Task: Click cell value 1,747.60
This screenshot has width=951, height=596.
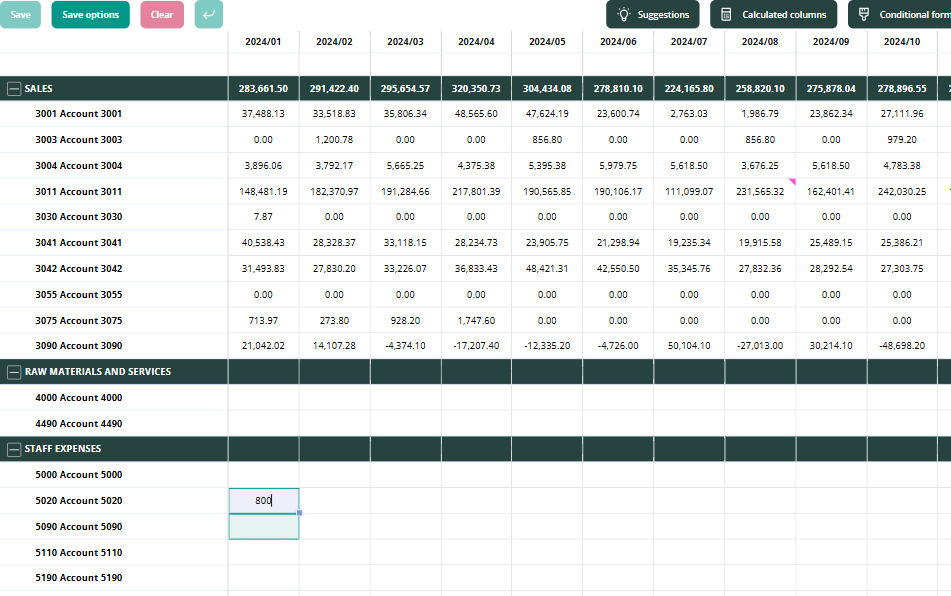Action: coord(476,321)
